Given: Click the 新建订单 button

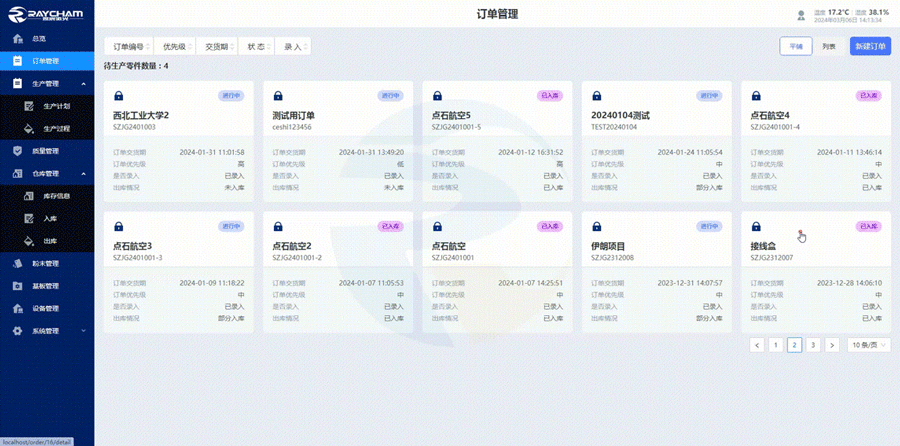Looking at the screenshot, I should (x=870, y=46).
